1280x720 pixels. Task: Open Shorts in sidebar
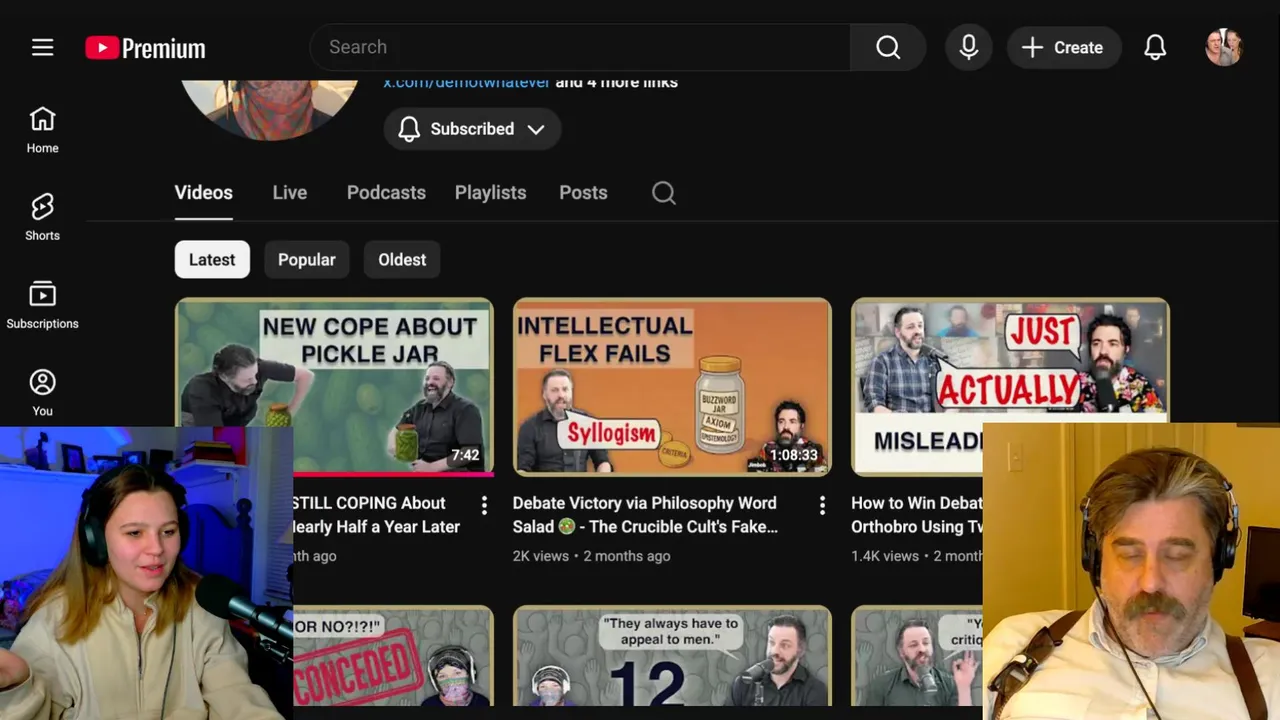point(42,218)
